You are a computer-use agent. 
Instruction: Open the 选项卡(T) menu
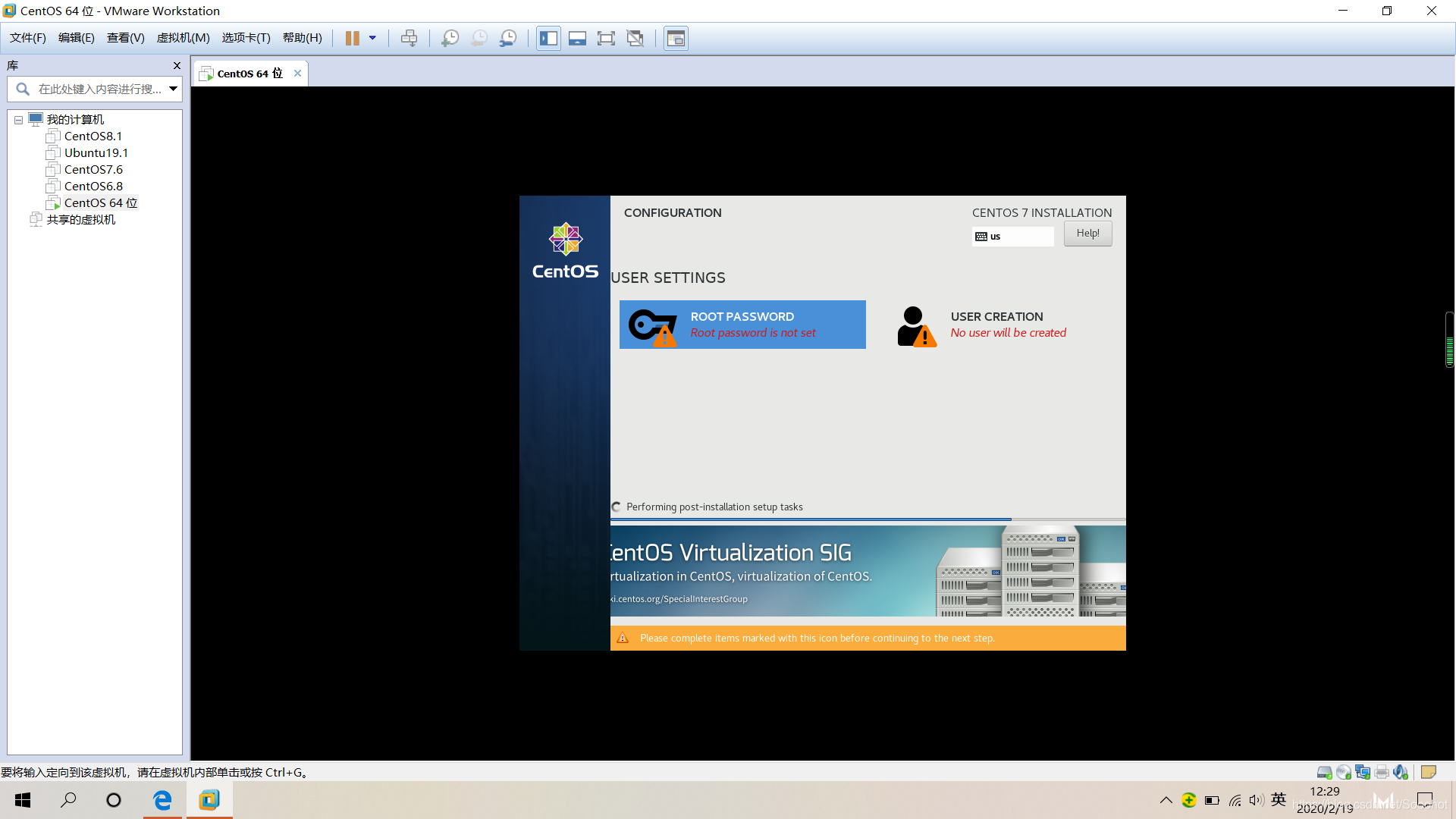246,38
